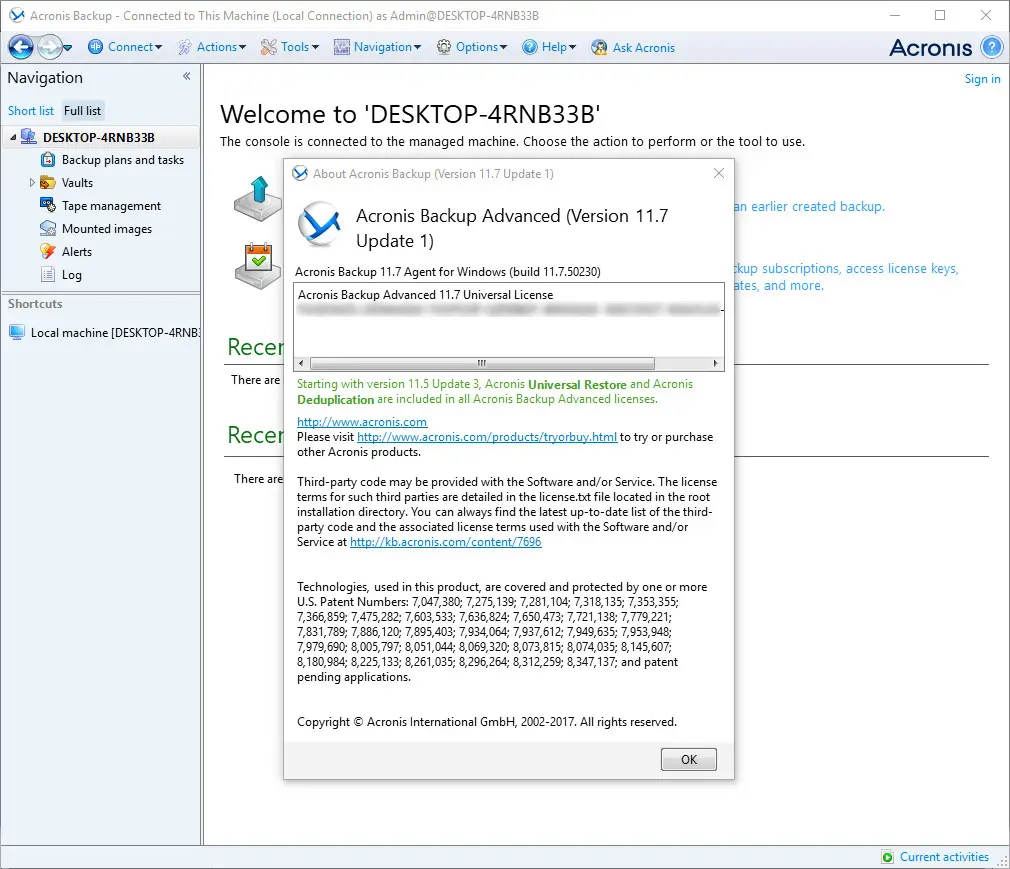This screenshot has height=869, width=1010.
Task: Open navigation history dropdown arrow
Action: [x=68, y=48]
